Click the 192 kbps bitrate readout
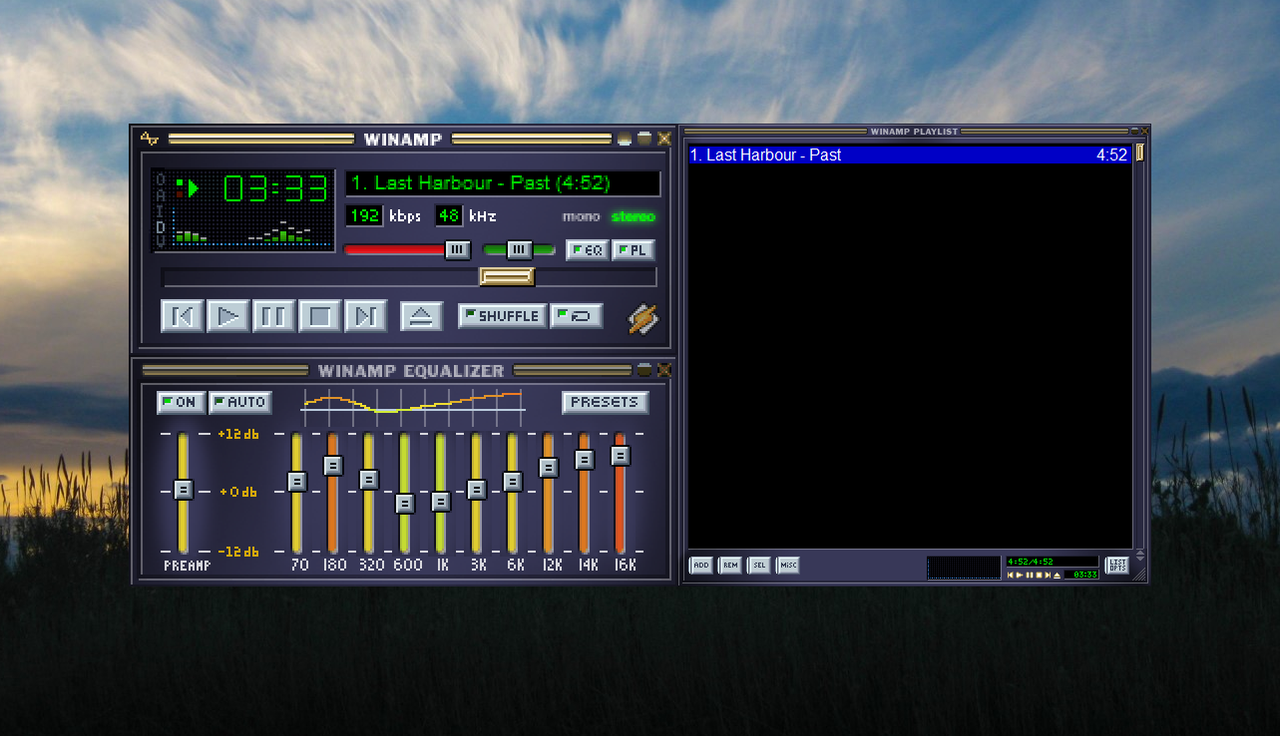The width and height of the screenshot is (1280, 736). (x=364, y=215)
